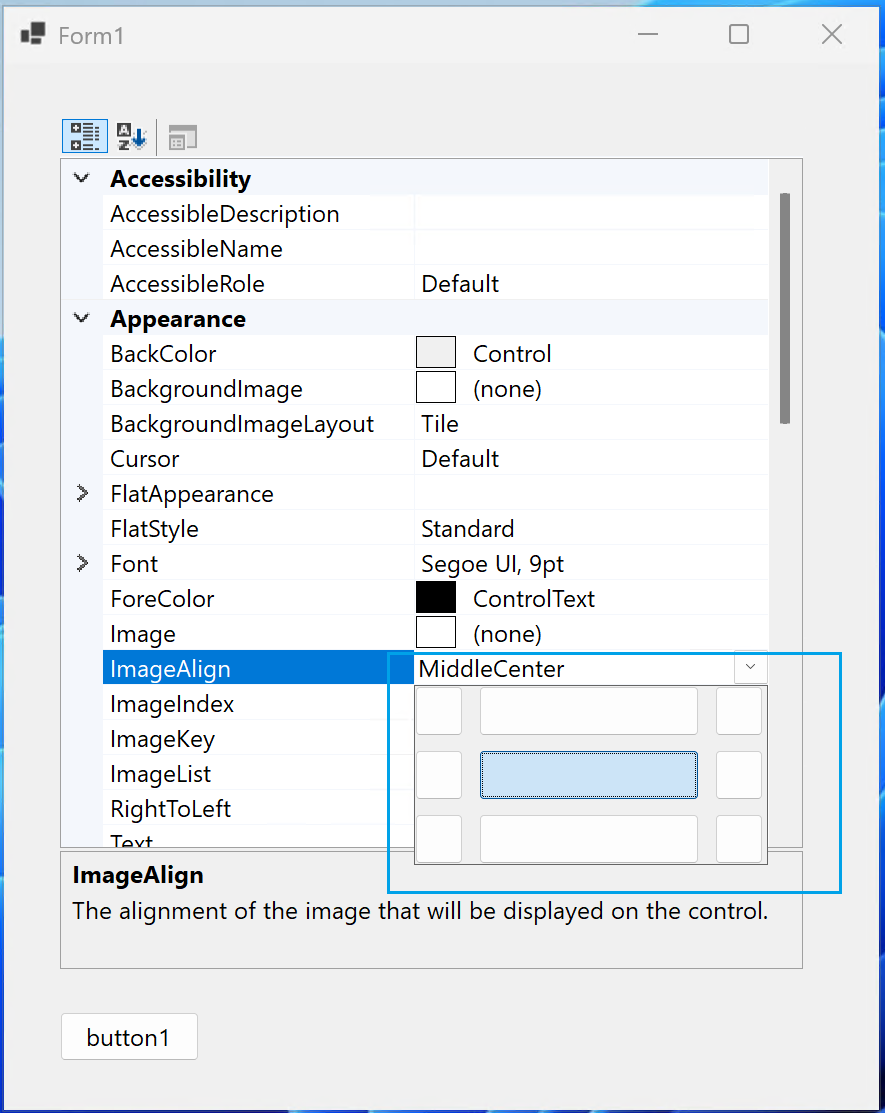Select the TopLeft alignment cell
This screenshot has height=1113, width=885.
[x=439, y=711]
